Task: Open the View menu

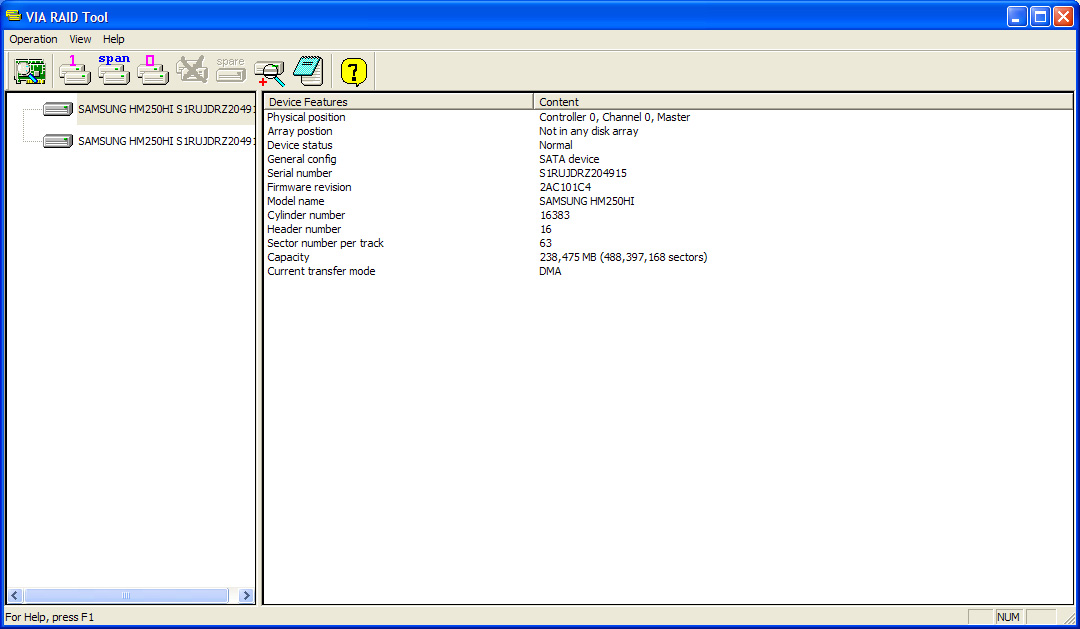Action: [x=80, y=39]
